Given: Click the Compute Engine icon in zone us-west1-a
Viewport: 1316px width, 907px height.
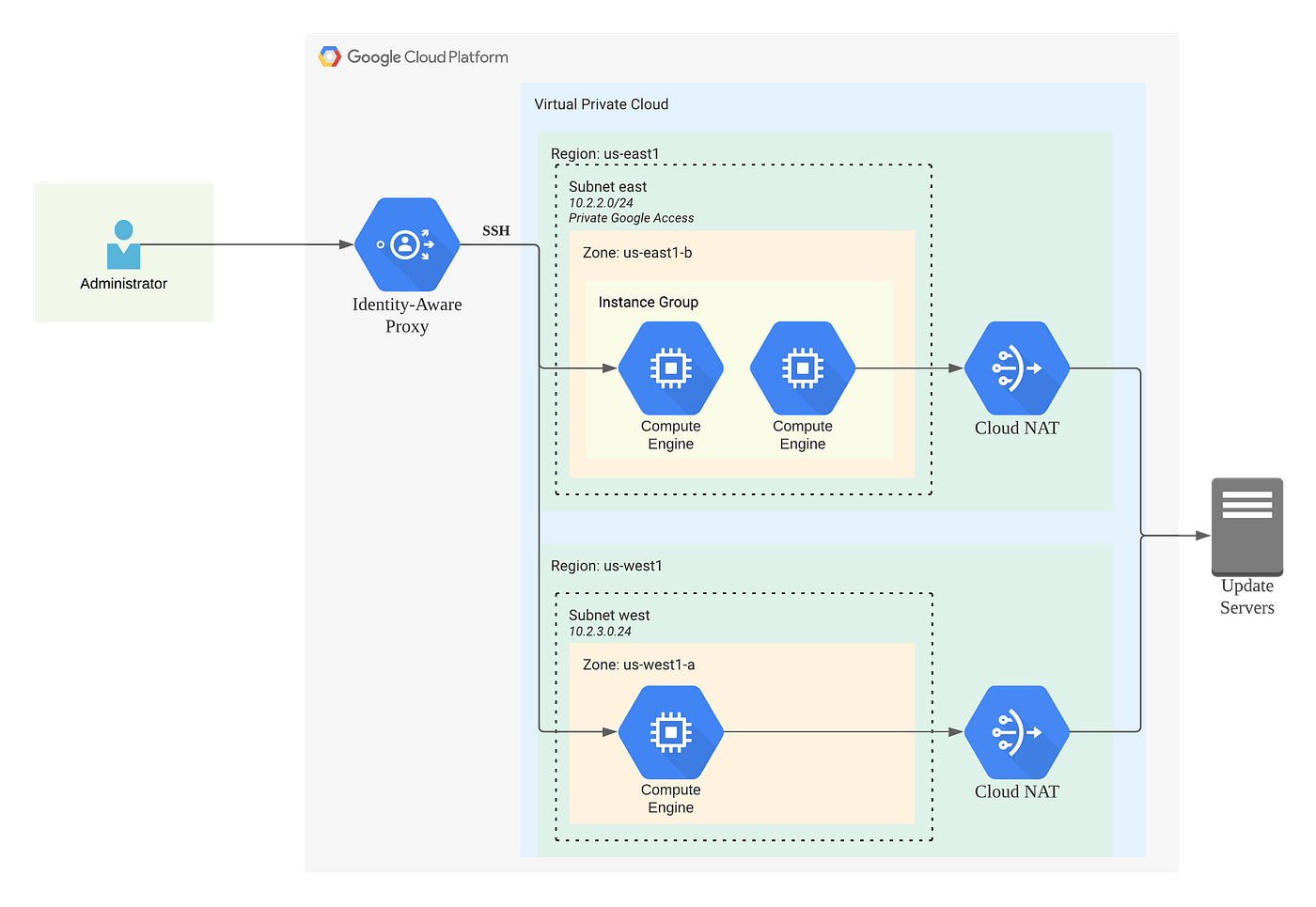Looking at the screenshot, I should coord(669,732).
